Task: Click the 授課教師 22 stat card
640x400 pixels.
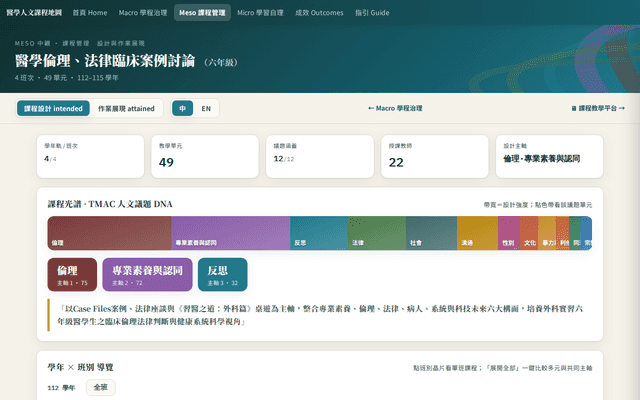Action: [435, 156]
